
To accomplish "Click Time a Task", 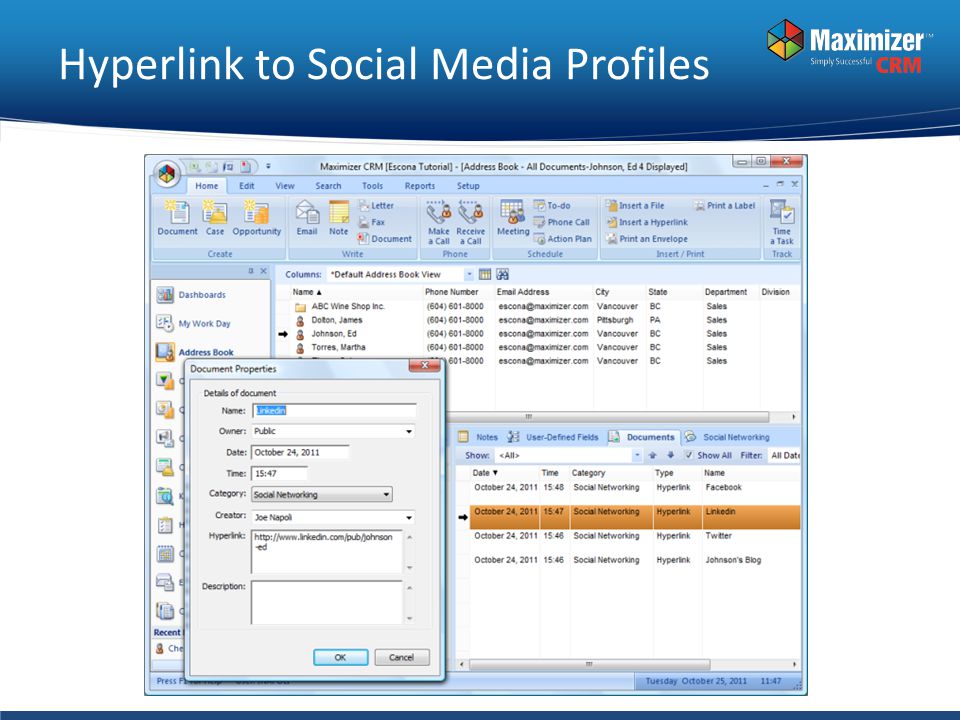I will click(782, 222).
